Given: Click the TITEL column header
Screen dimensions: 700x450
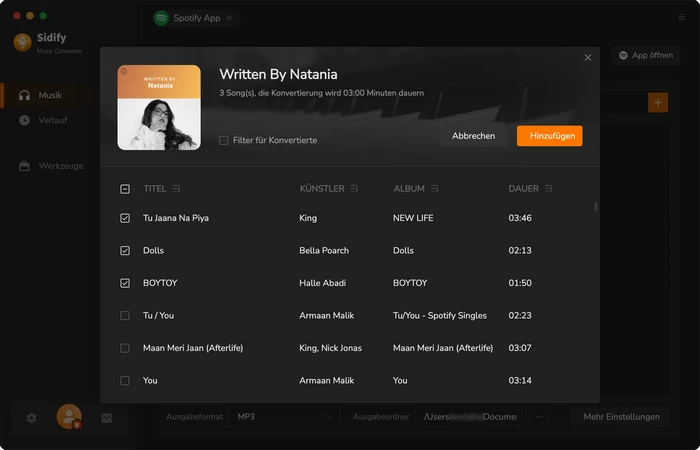Looking at the screenshot, I should 154,189.
